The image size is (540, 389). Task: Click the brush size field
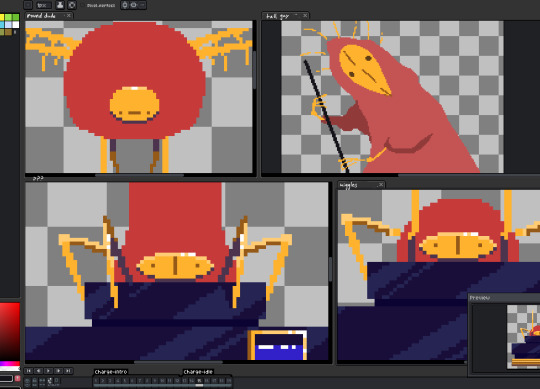tap(44, 5)
